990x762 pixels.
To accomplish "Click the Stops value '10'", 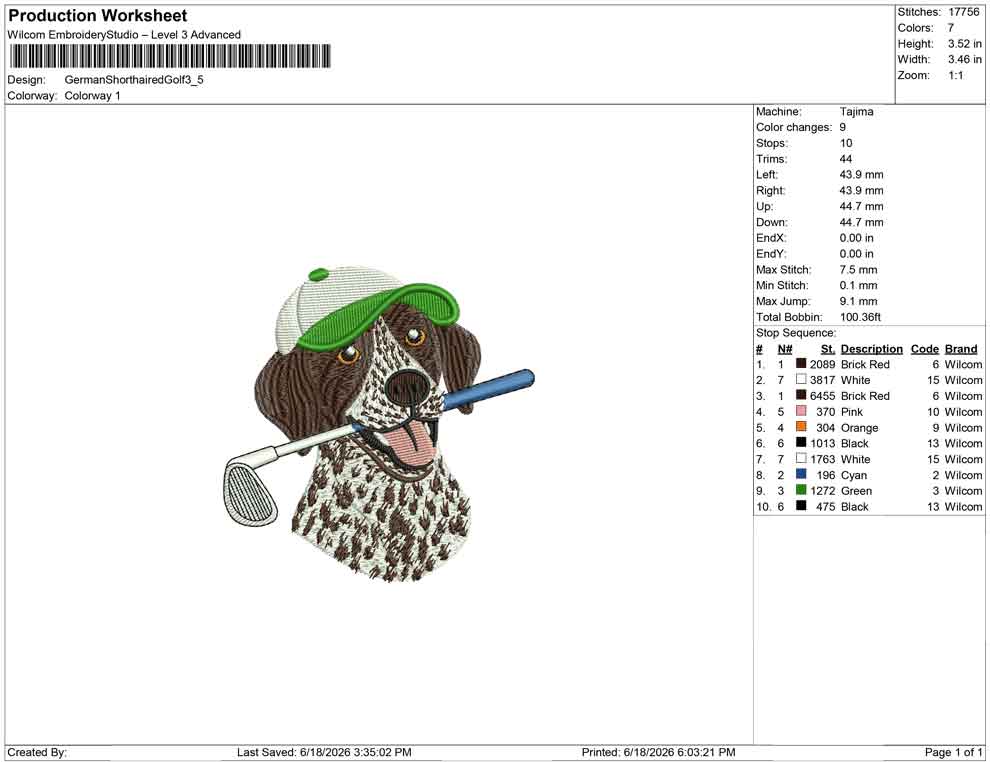I will pyautogui.click(x=846, y=143).
